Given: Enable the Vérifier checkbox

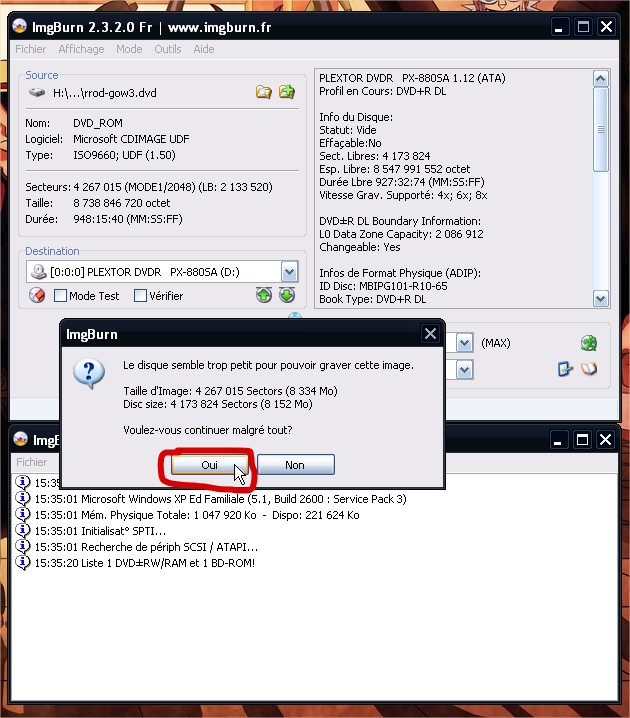Looking at the screenshot, I should point(140,295).
